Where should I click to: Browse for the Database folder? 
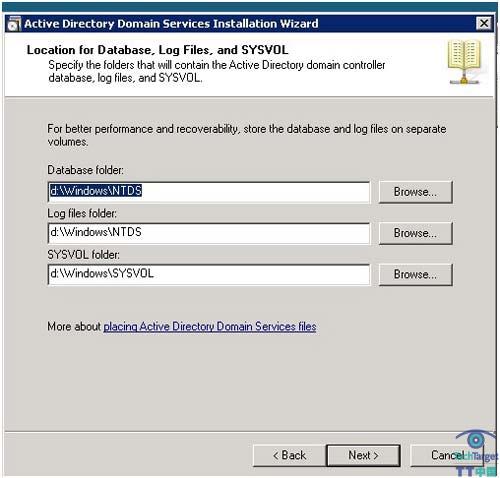(415, 192)
